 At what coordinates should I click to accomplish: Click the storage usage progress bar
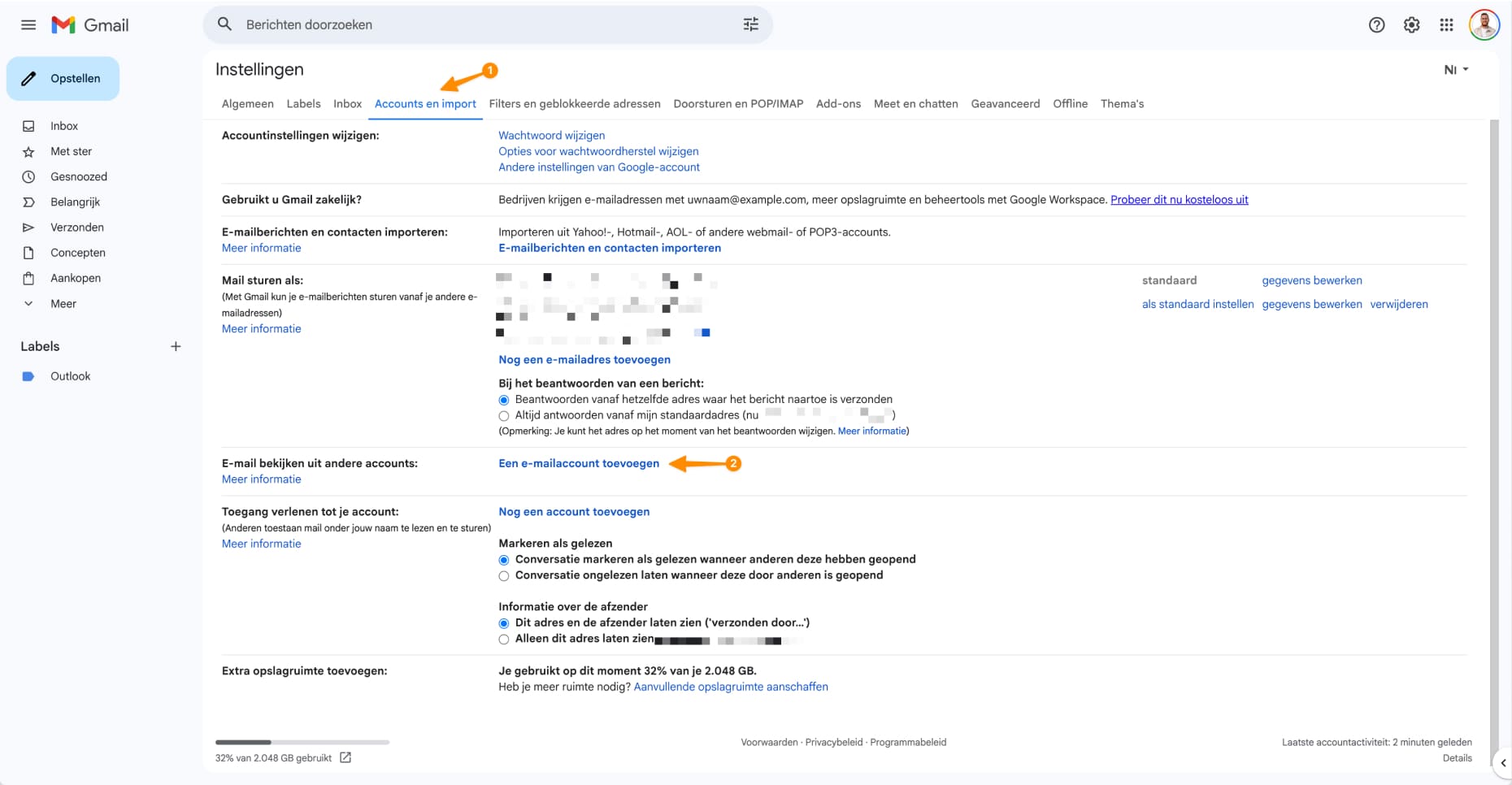(302, 742)
